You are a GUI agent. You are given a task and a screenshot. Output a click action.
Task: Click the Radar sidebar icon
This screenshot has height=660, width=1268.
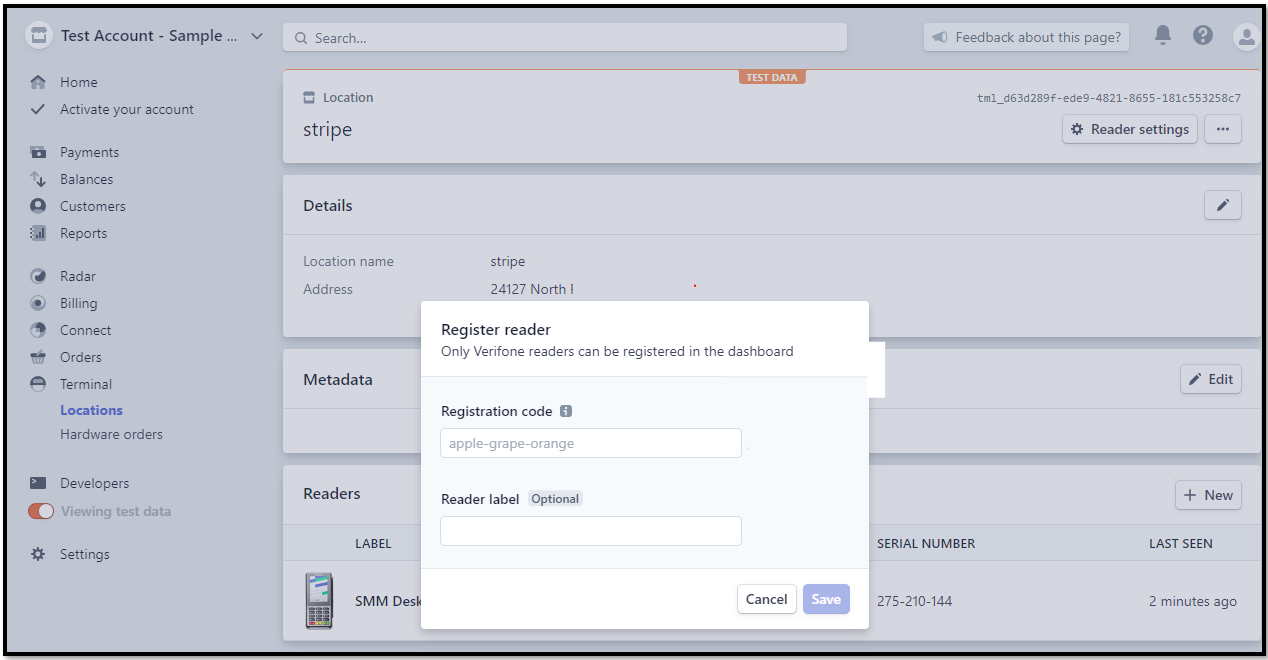(38, 276)
